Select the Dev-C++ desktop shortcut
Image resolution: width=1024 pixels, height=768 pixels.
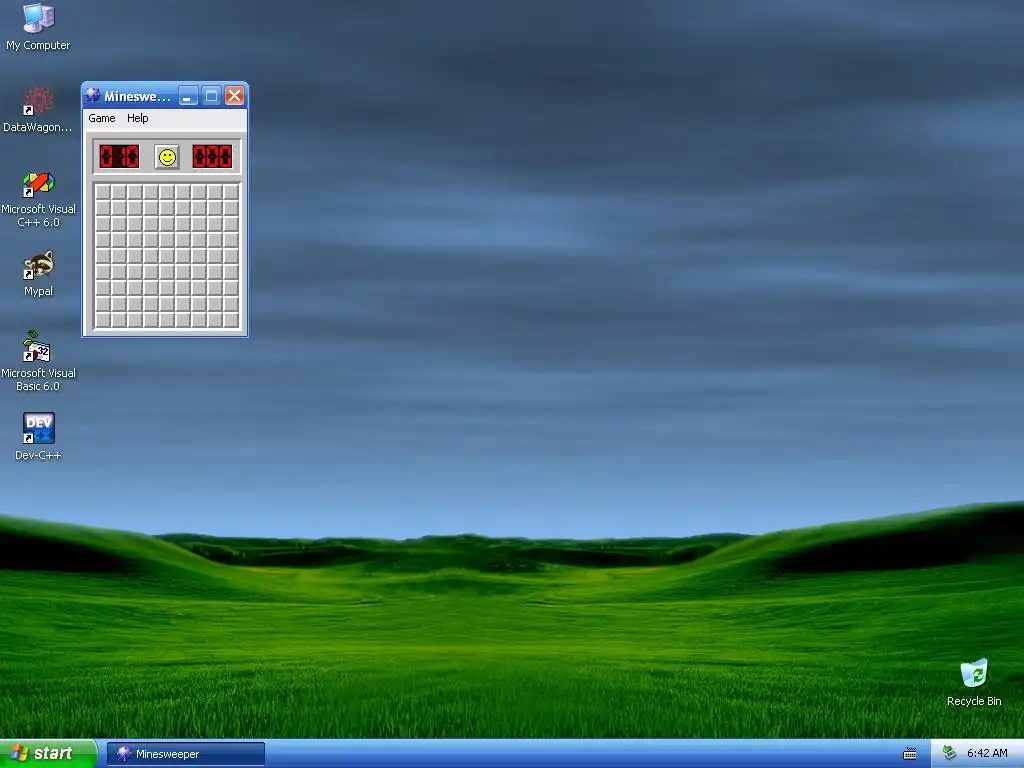[38, 437]
